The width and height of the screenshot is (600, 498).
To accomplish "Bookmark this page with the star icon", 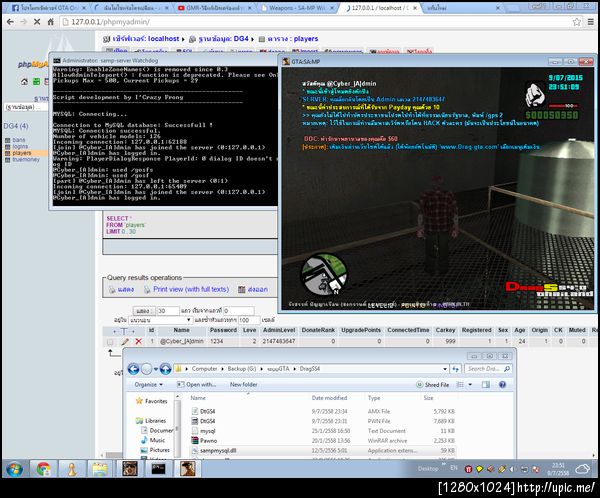I will [577, 22].
